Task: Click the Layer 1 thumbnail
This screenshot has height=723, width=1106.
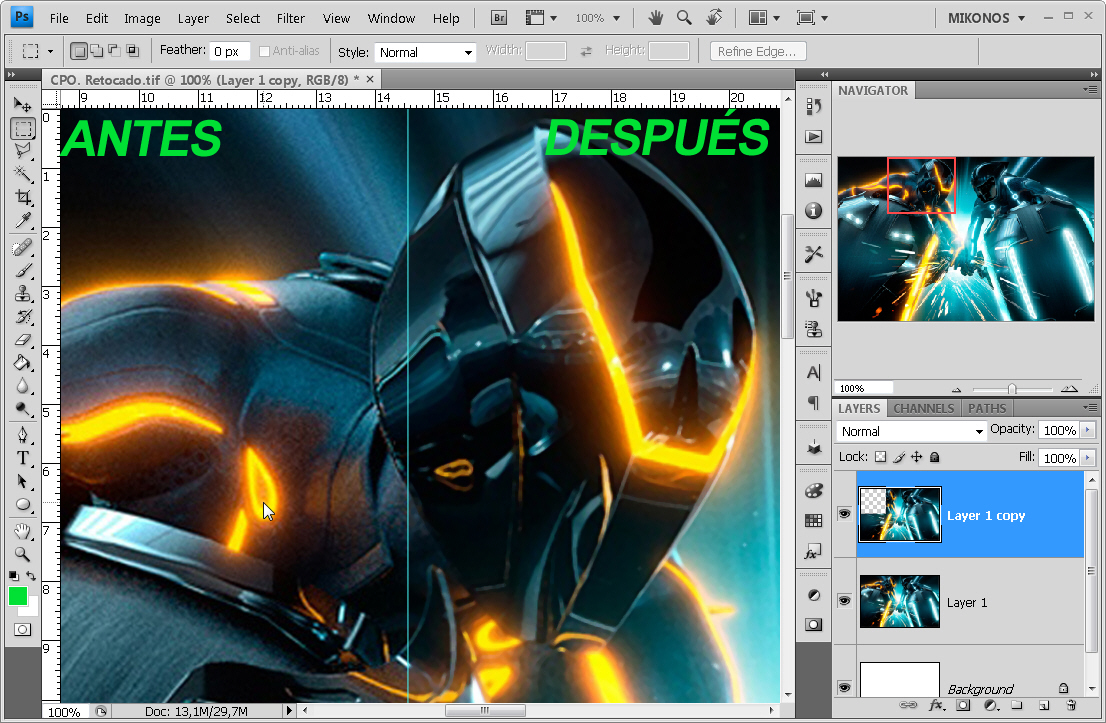Action: pyautogui.click(x=899, y=602)
